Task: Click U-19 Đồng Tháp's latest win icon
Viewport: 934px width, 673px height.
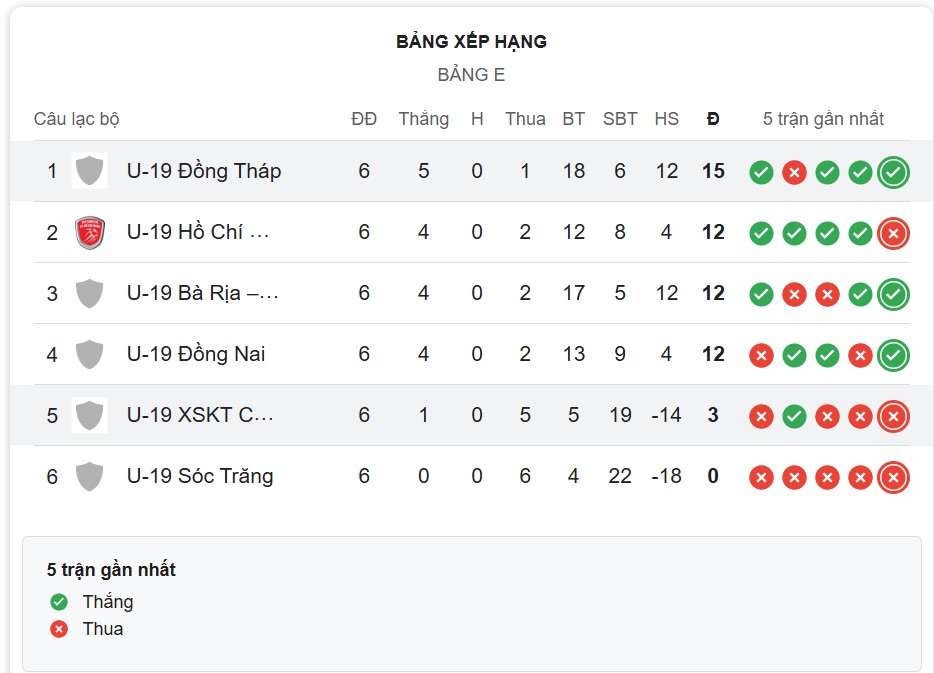Action: pos(893,171)
